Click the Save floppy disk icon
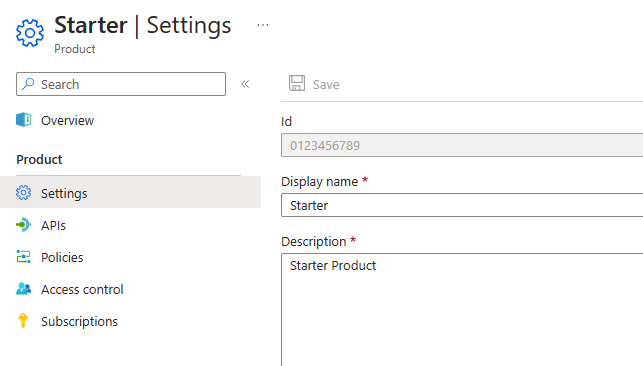 [x=297, y=83]
